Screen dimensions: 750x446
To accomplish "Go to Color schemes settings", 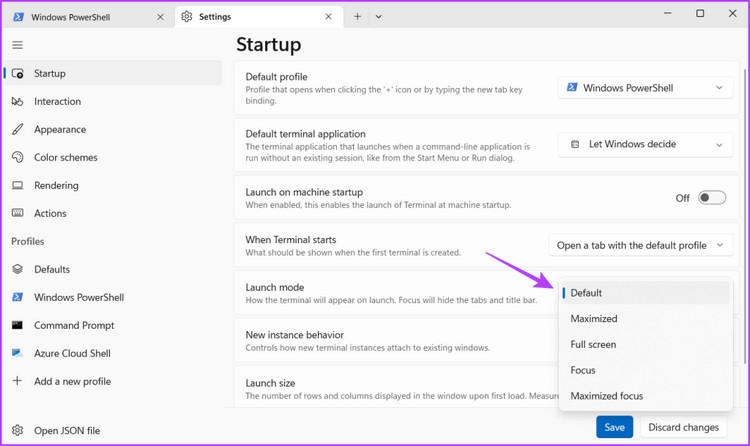I will 113,157.
